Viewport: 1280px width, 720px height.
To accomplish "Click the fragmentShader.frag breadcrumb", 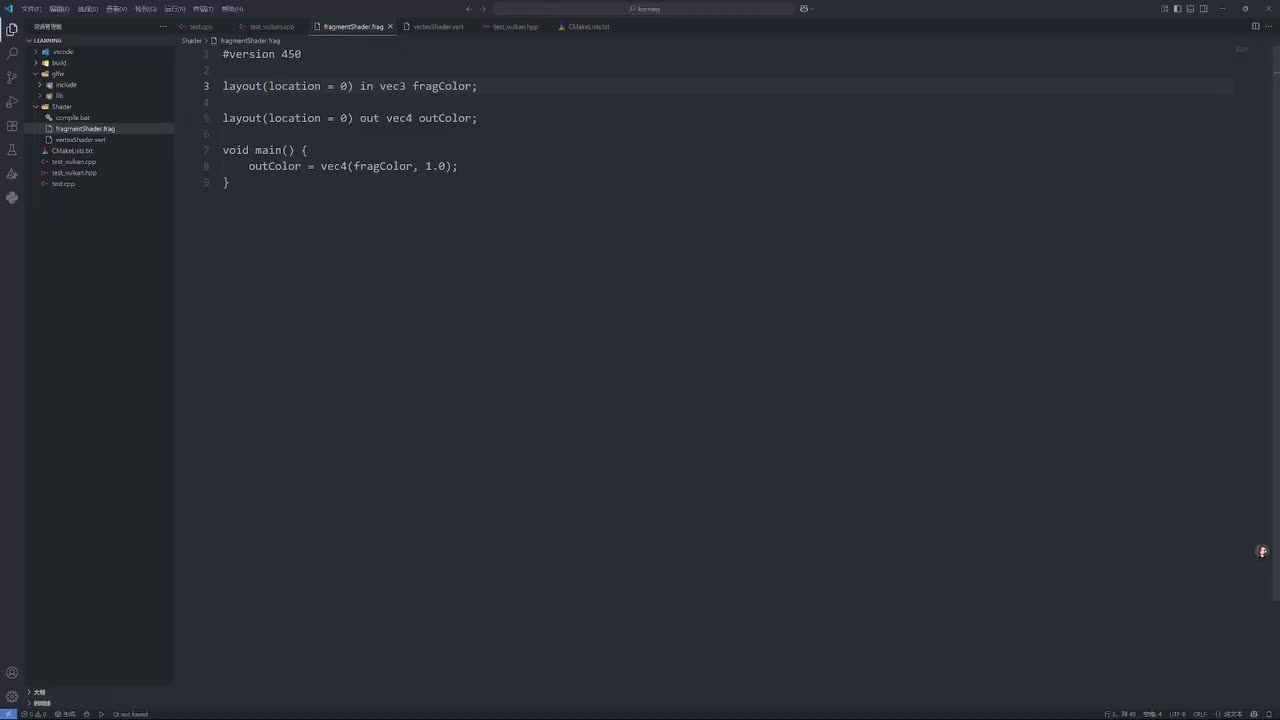I will coord(250,41).
